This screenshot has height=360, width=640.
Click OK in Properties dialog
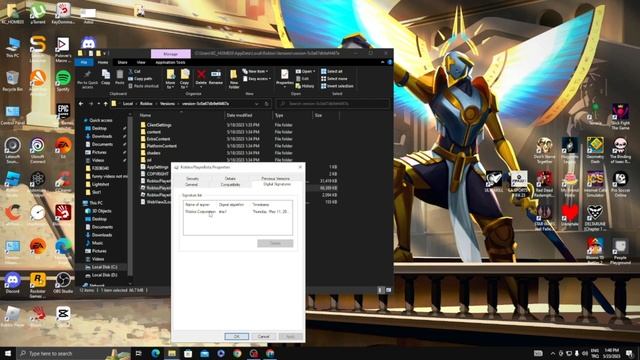coord(236,336)
